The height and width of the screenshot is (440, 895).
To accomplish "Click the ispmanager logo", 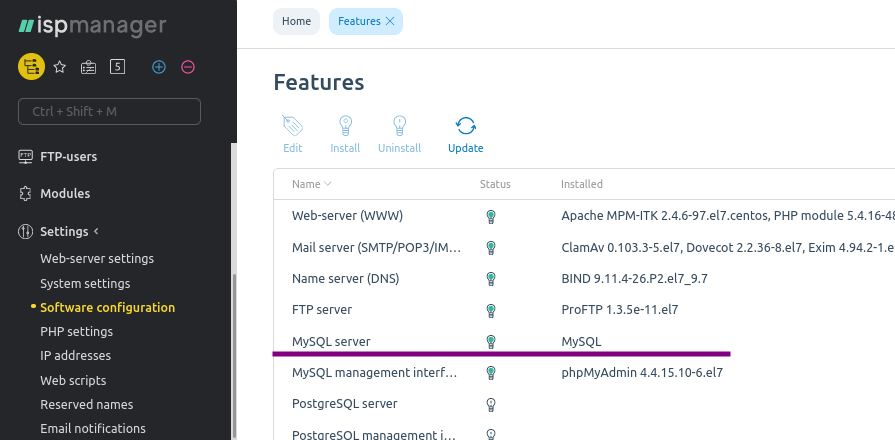I will pyautogui.click(x=92, y=26).
